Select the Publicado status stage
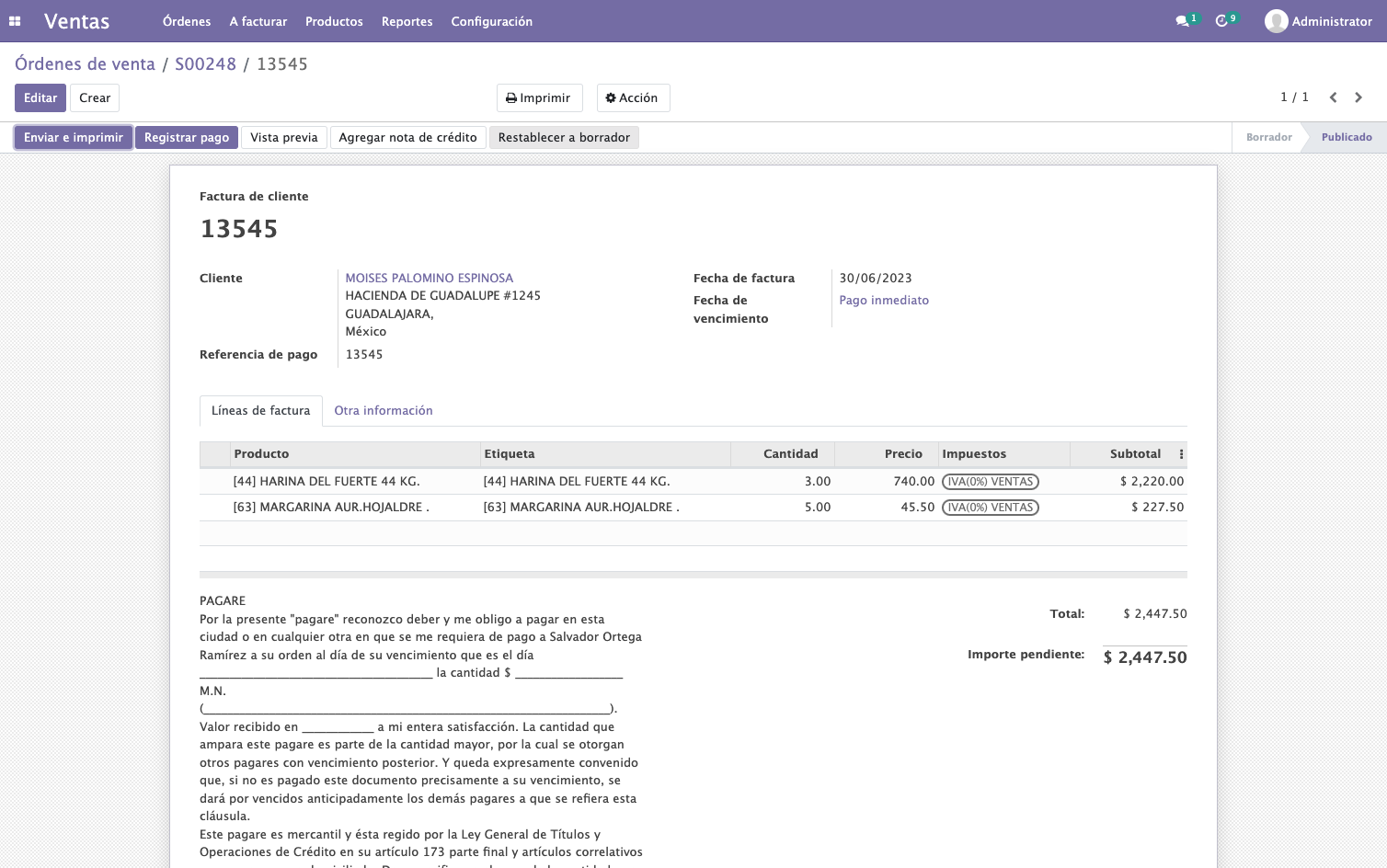This screenshot has height=868, width=1387. click(x=1347, y=138)
